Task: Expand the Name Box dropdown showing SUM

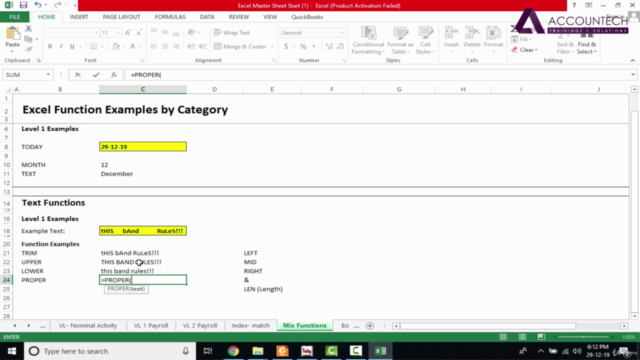Action: coord(48,75)
